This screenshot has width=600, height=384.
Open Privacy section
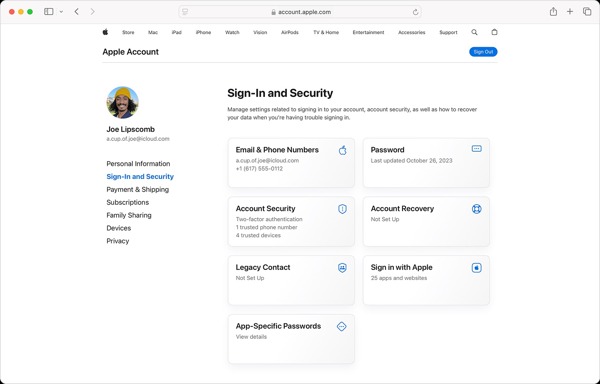[x=117, y=241]
